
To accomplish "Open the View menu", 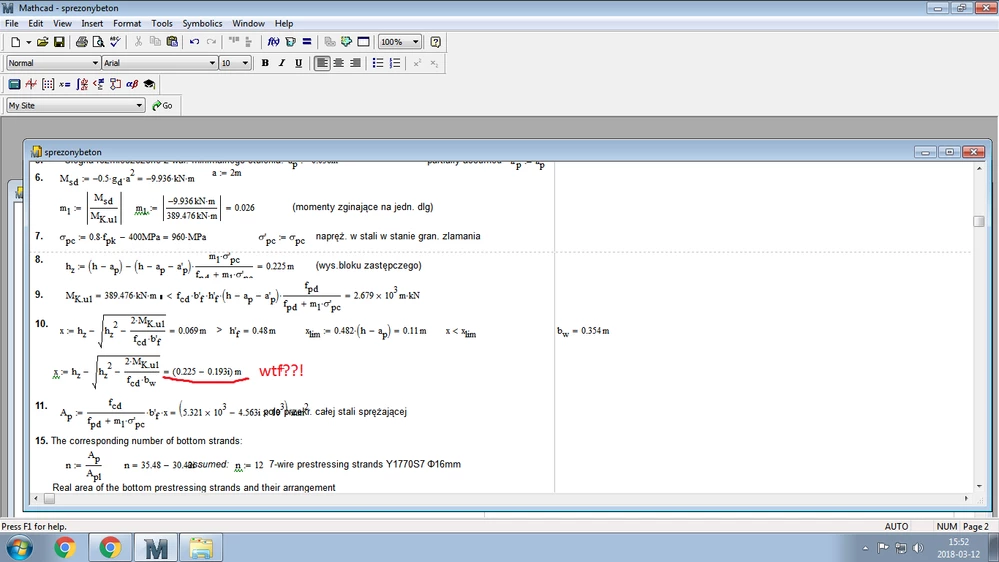I will (62, 24).
